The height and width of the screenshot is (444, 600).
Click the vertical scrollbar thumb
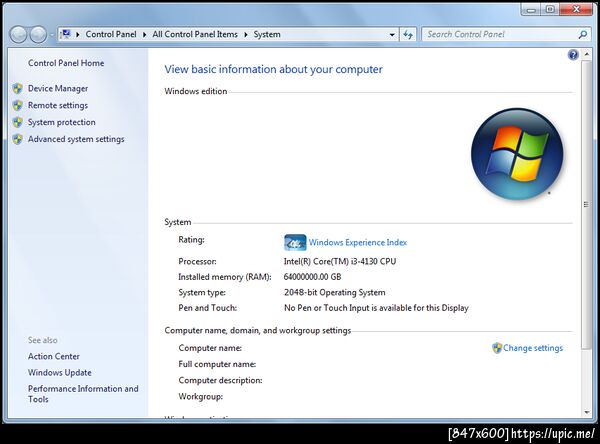[586, 204]
